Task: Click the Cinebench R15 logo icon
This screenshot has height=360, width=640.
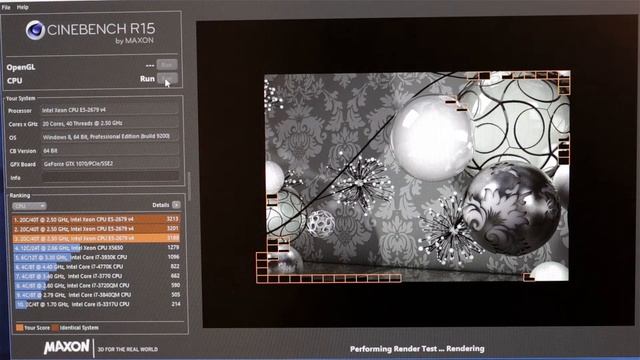Action: pos(35,30)
